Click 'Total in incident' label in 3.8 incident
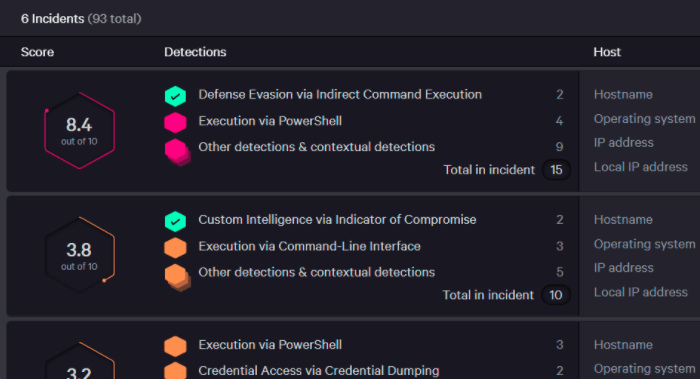 pos(488,295)
